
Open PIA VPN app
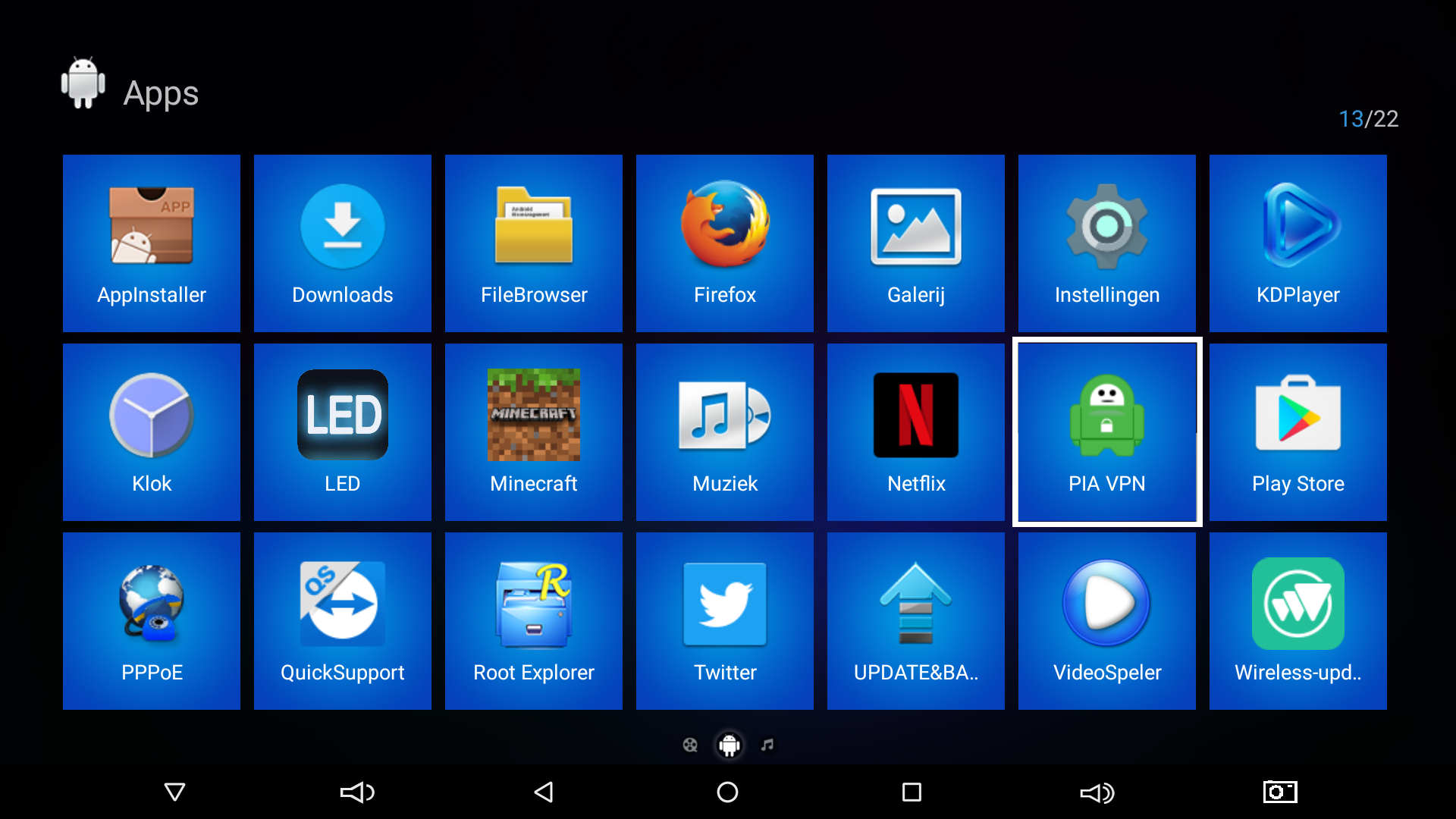(1107, 432)
